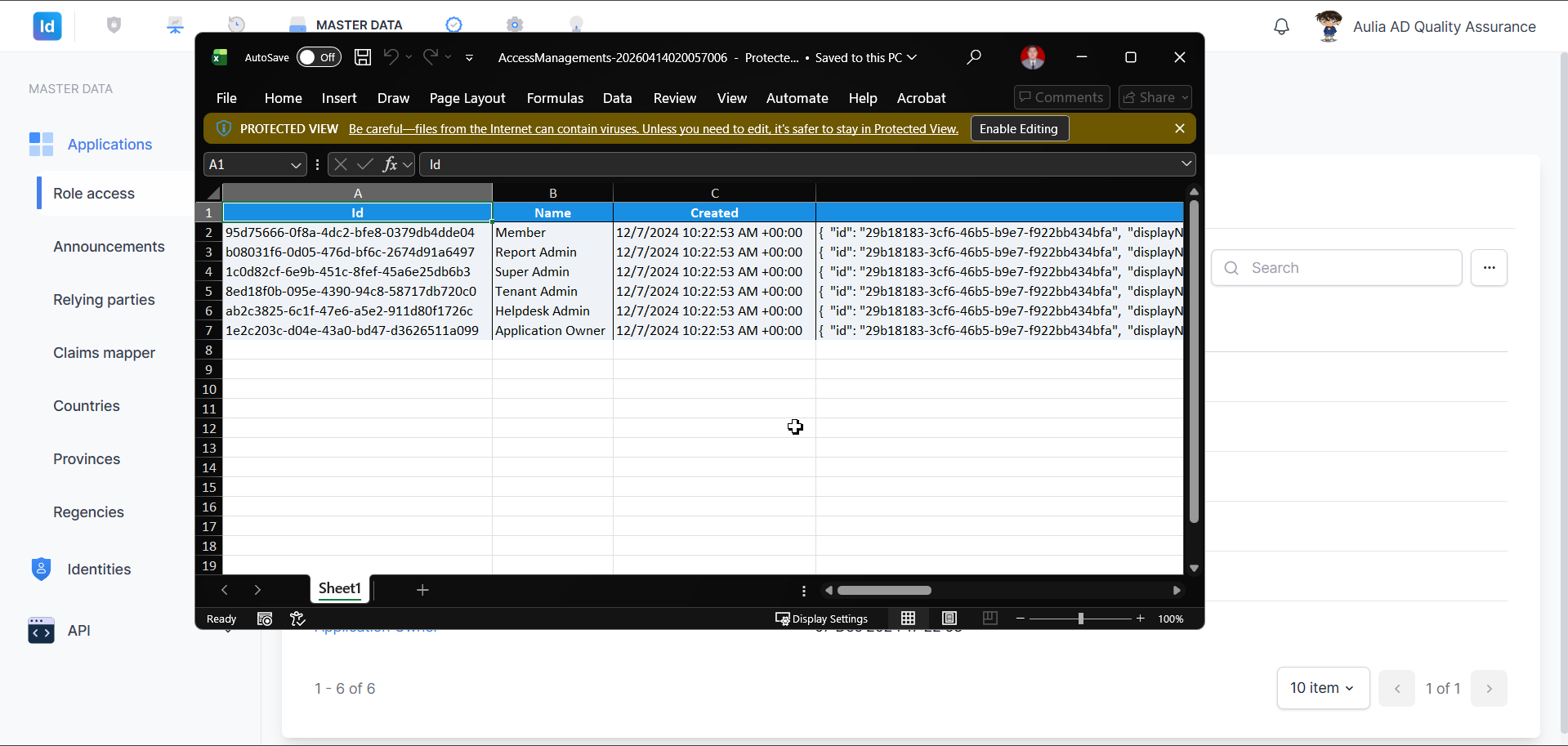Screen dimensions: 1568x746
Task: Click the zoom in plus button
Action: click(1141, 619)
